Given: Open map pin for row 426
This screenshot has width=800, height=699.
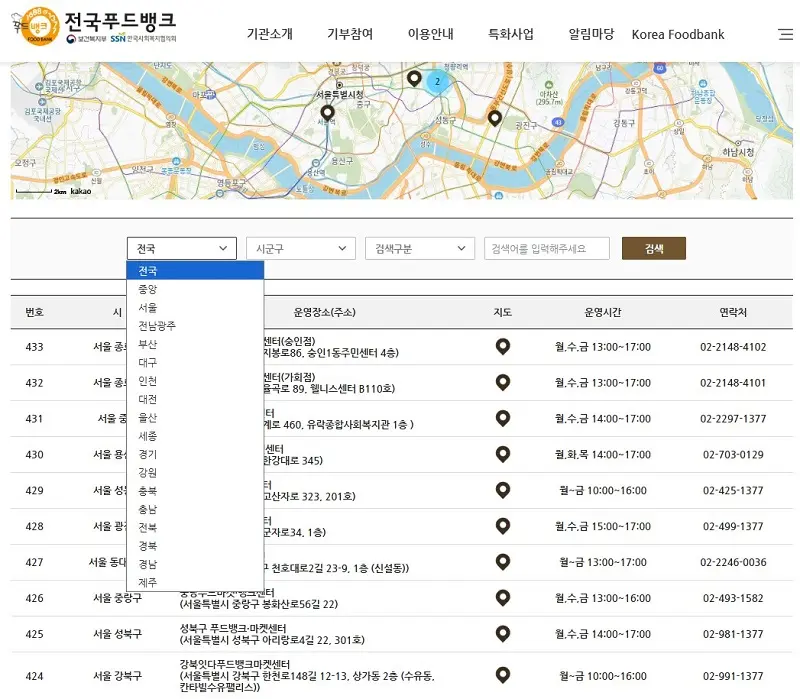Looking at the screenshot, I should [x=503, y=598].
